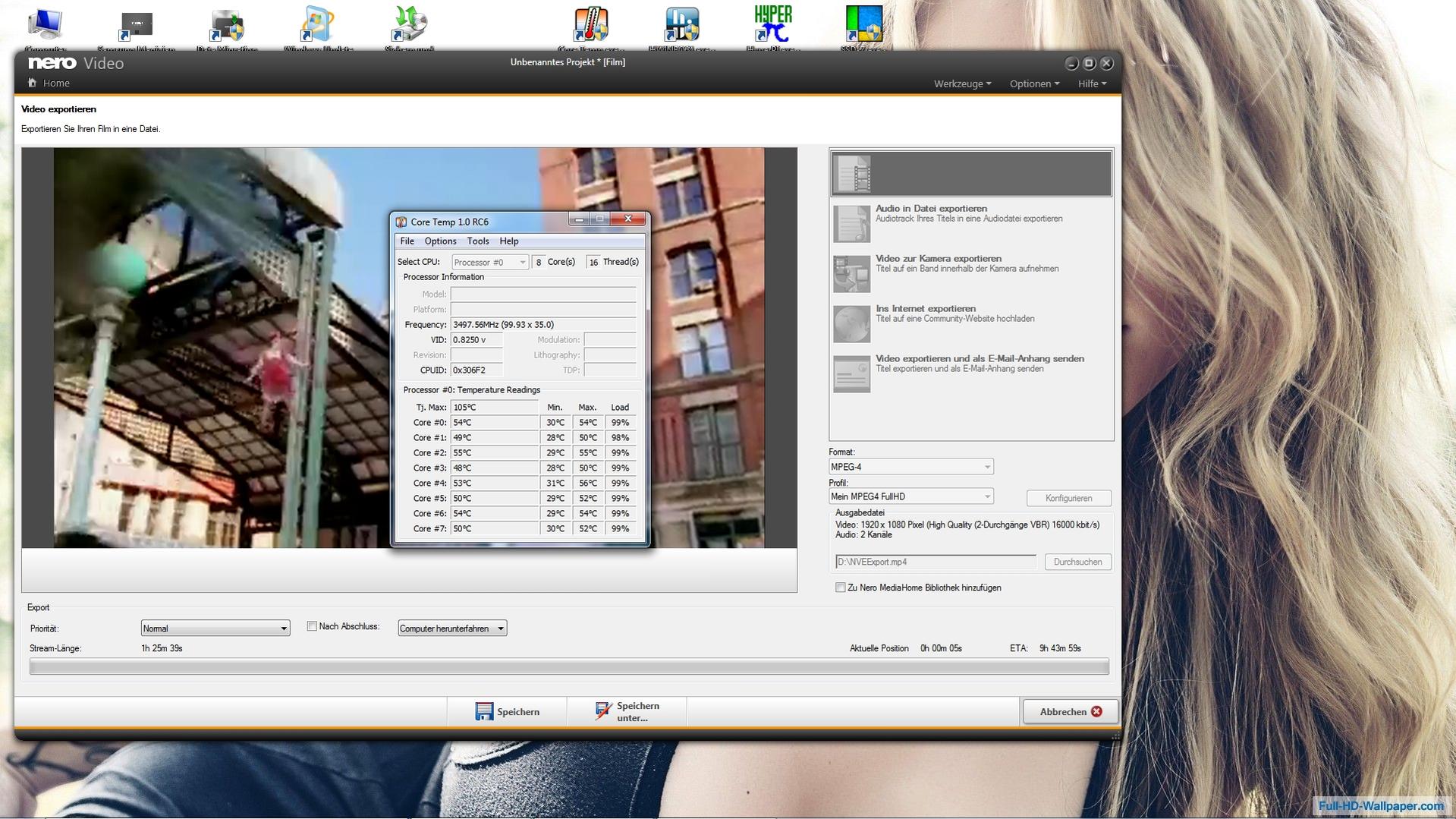Image resolution: width=1456 pixels, height=819 pixels.
Task: Click the Frequency field in Core Temp
Action: click(543, 324)
